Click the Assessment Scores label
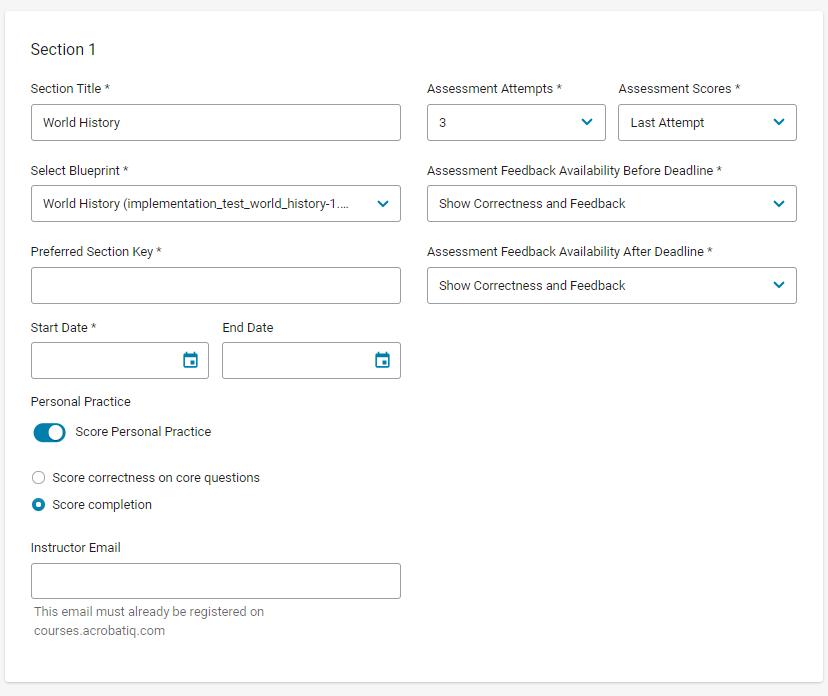Screen dimensions: 828x696 pyautogui.click(x=679, y=89)
